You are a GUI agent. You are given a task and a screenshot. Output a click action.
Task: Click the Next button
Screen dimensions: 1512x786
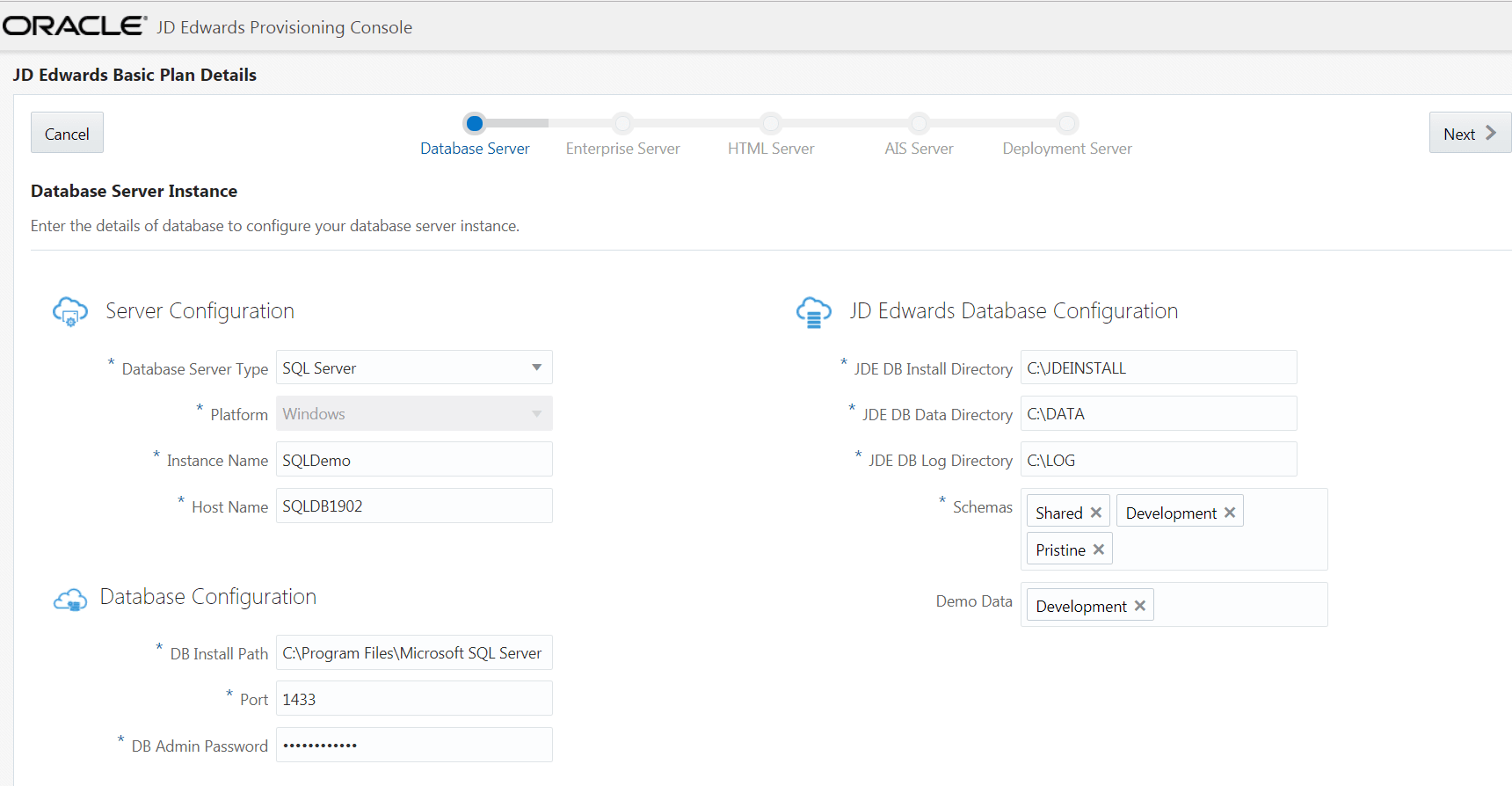pos(1470,133)
